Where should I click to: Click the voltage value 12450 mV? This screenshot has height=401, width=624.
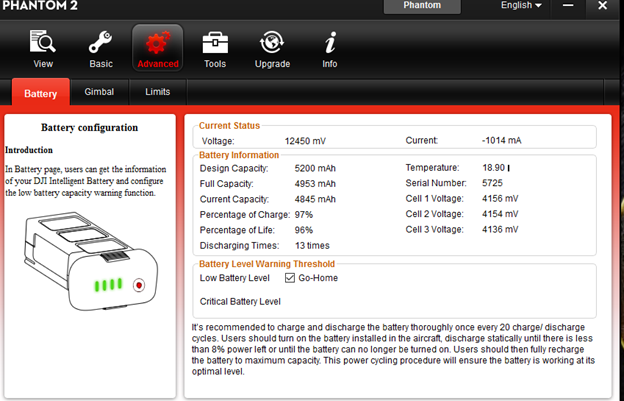305,141
